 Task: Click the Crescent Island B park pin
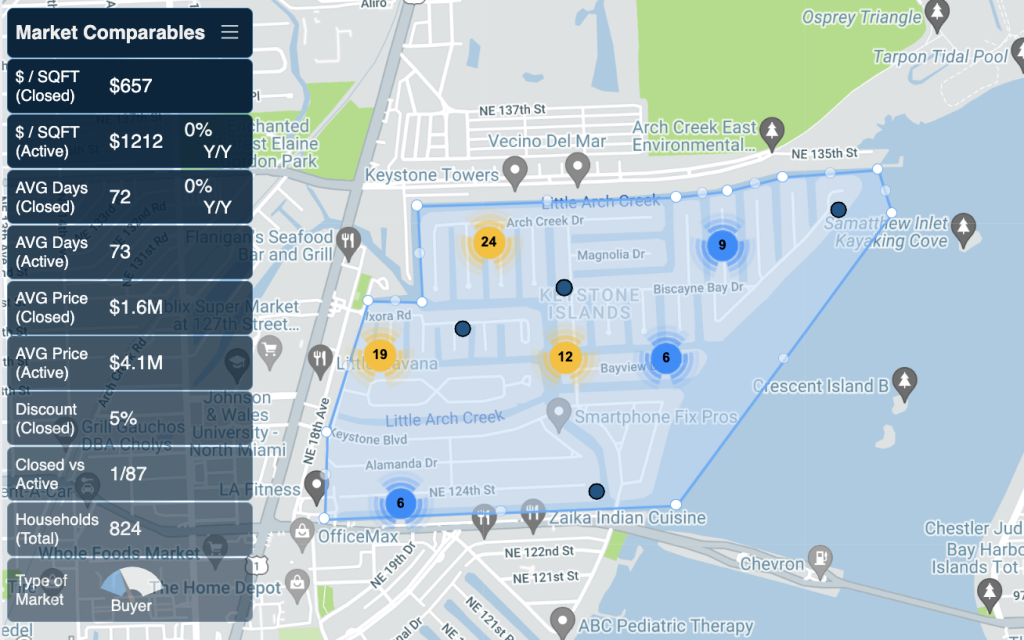tap(904, 382)
